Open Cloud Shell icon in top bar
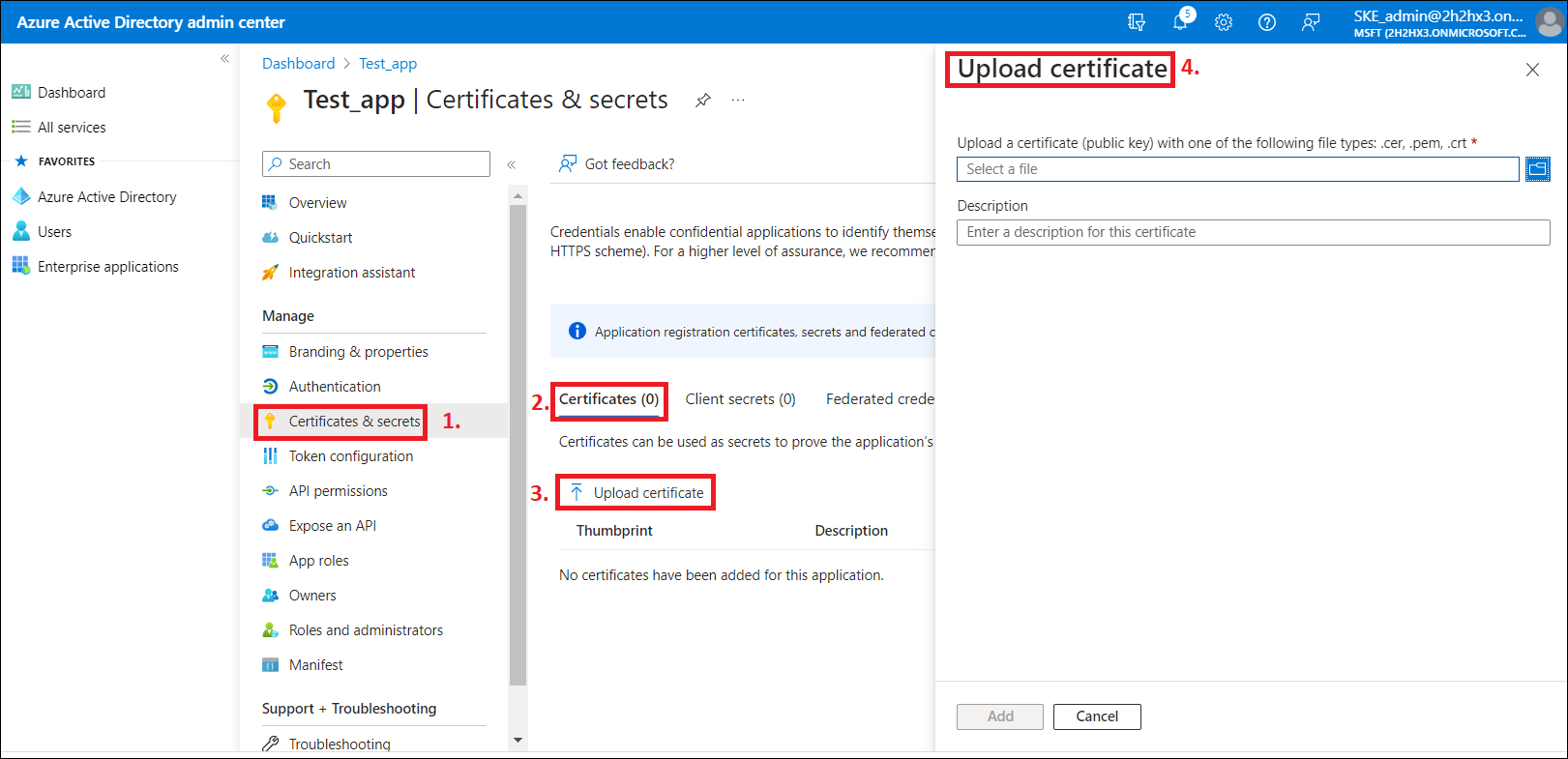Viewport: 1568px width, 759px height. tap(1137, 22)
